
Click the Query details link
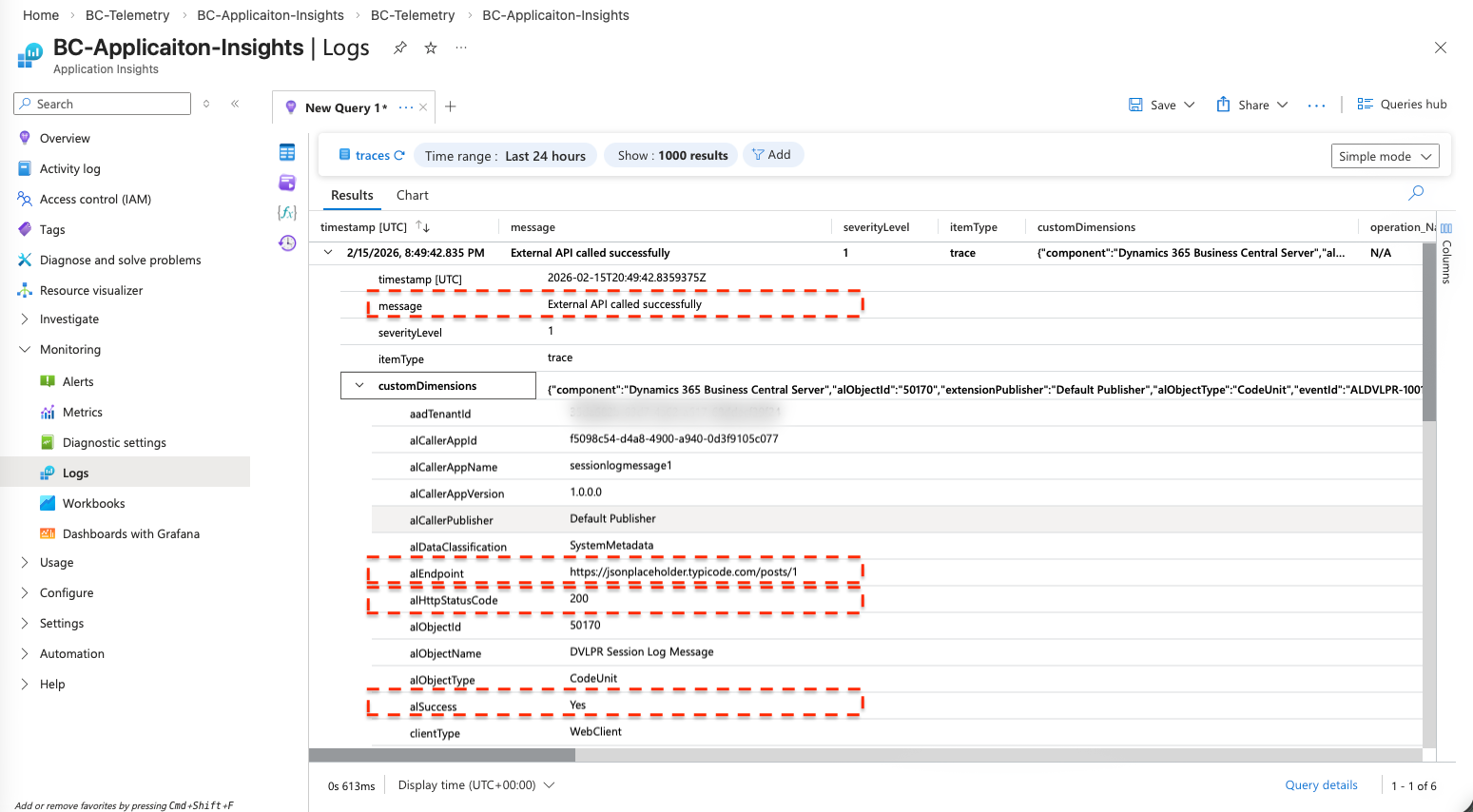pyautogui.click(x=1321, y=785)
